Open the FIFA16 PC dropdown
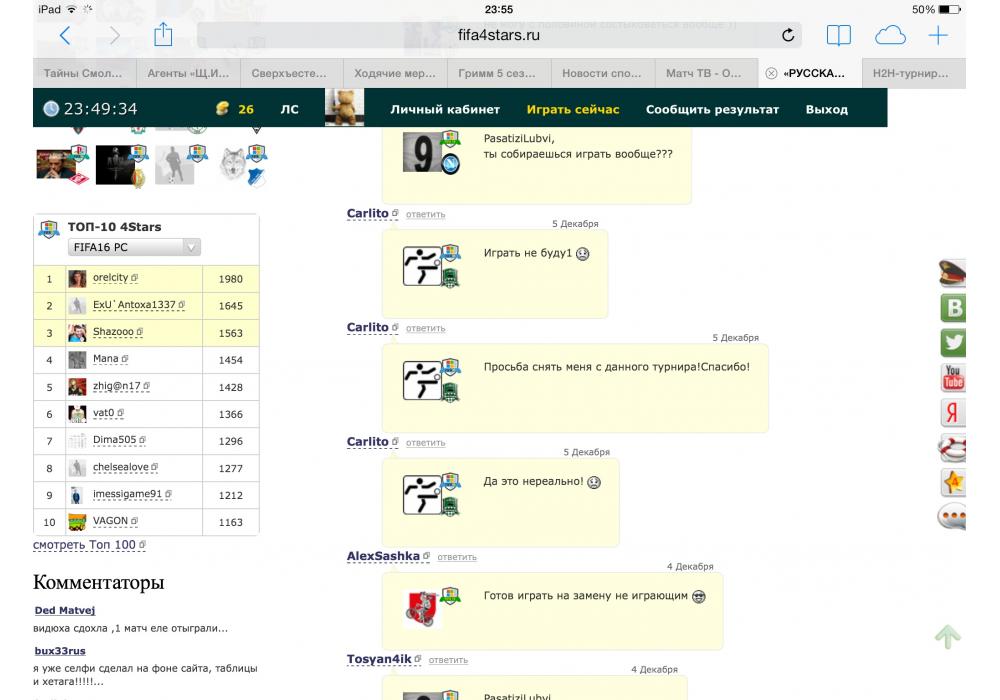The image size is (1000, 700). click(x=135, y=247)
